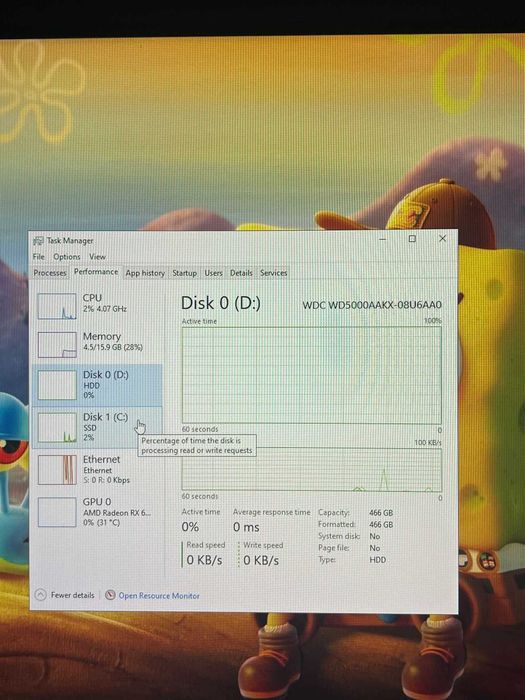The image size is (525, 700).
Task: Click the Capacity 466 GB value
Action: tap(381, 513)
